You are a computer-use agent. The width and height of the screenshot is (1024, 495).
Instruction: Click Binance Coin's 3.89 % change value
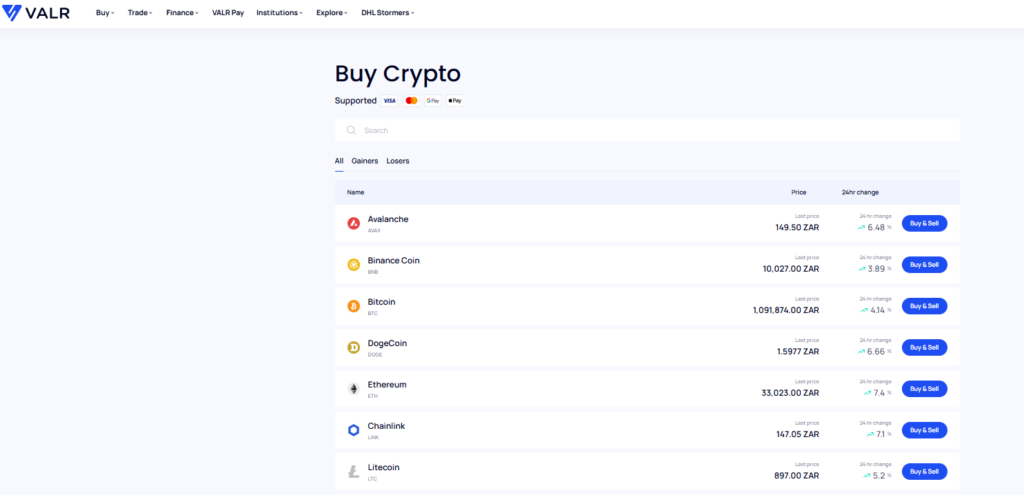click(x=879, y=269)
